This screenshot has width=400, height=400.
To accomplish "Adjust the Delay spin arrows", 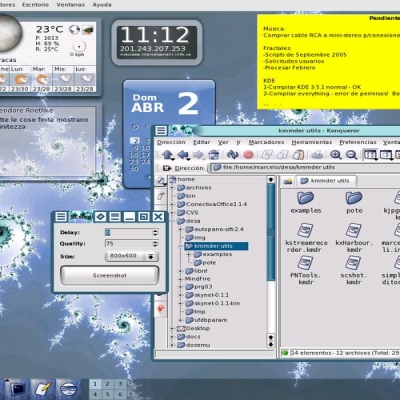I will [155, 233].
